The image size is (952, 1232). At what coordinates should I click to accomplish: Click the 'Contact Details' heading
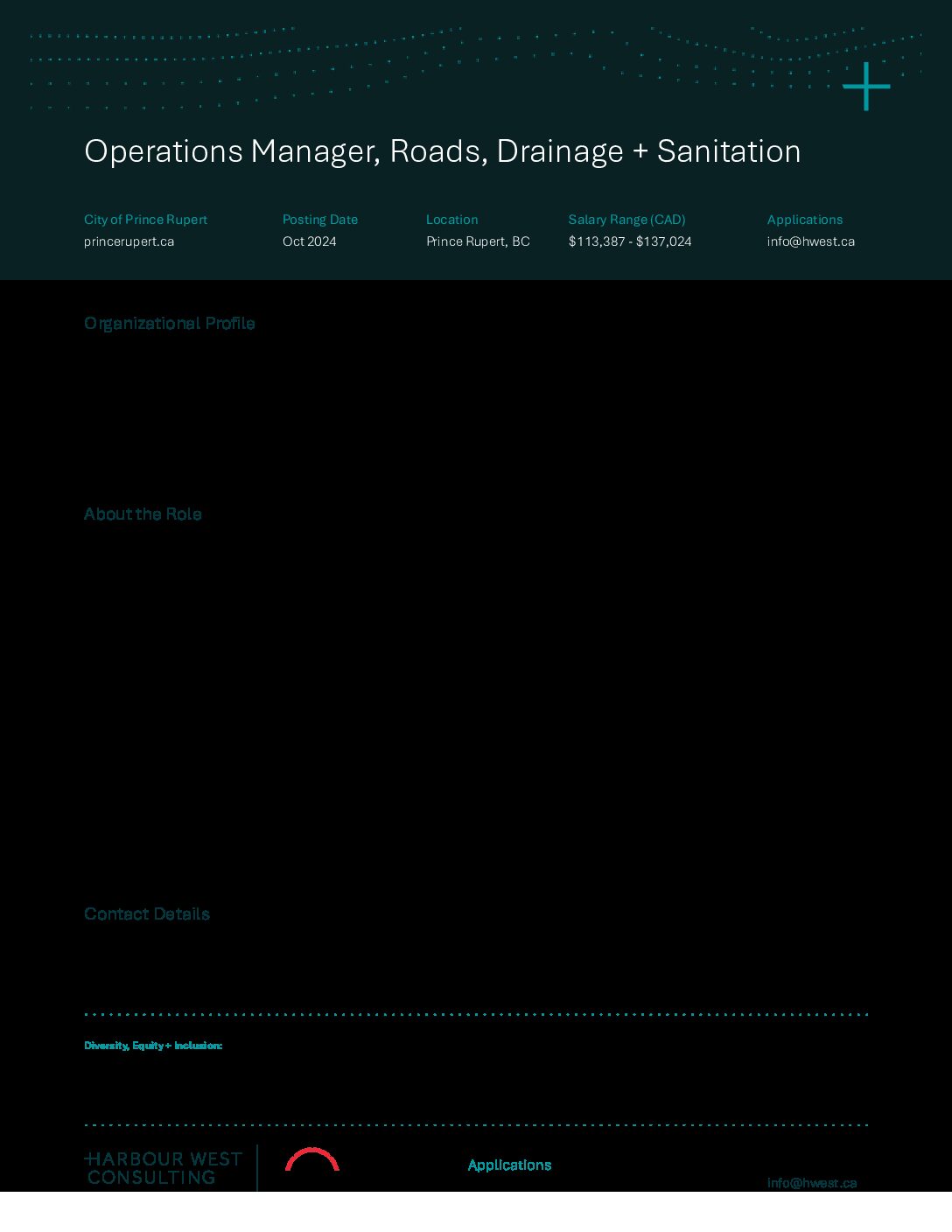pyautogui.click(x=147, y=914)
